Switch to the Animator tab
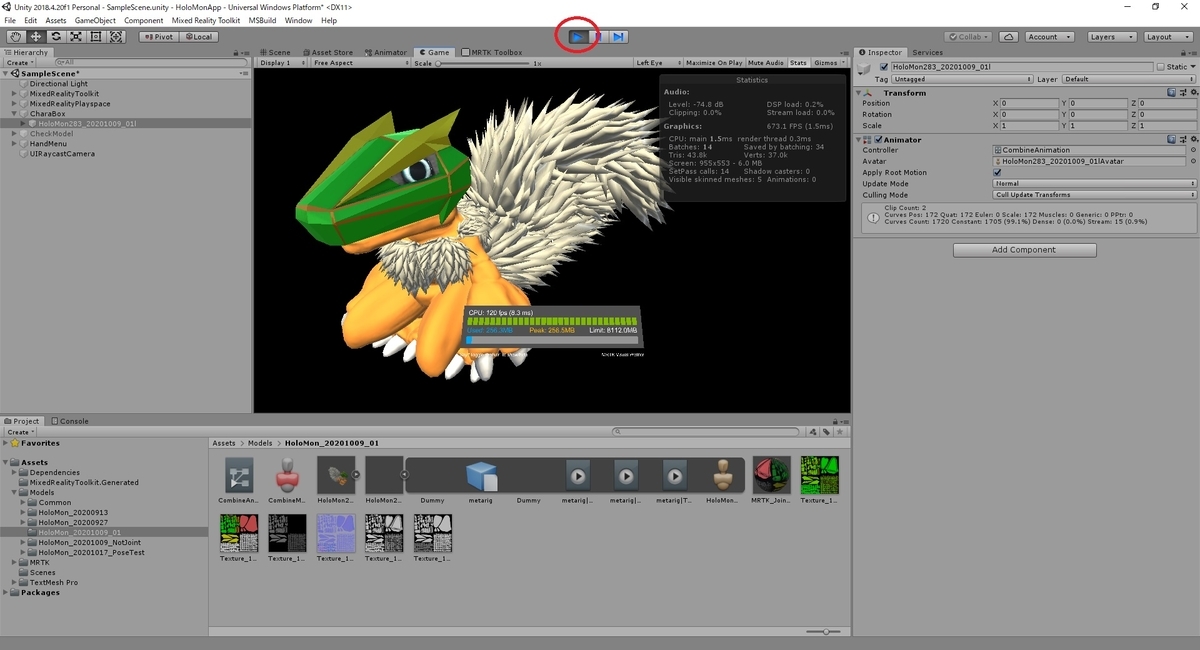This screenshot has width=1200, height=650. [385, 52]
